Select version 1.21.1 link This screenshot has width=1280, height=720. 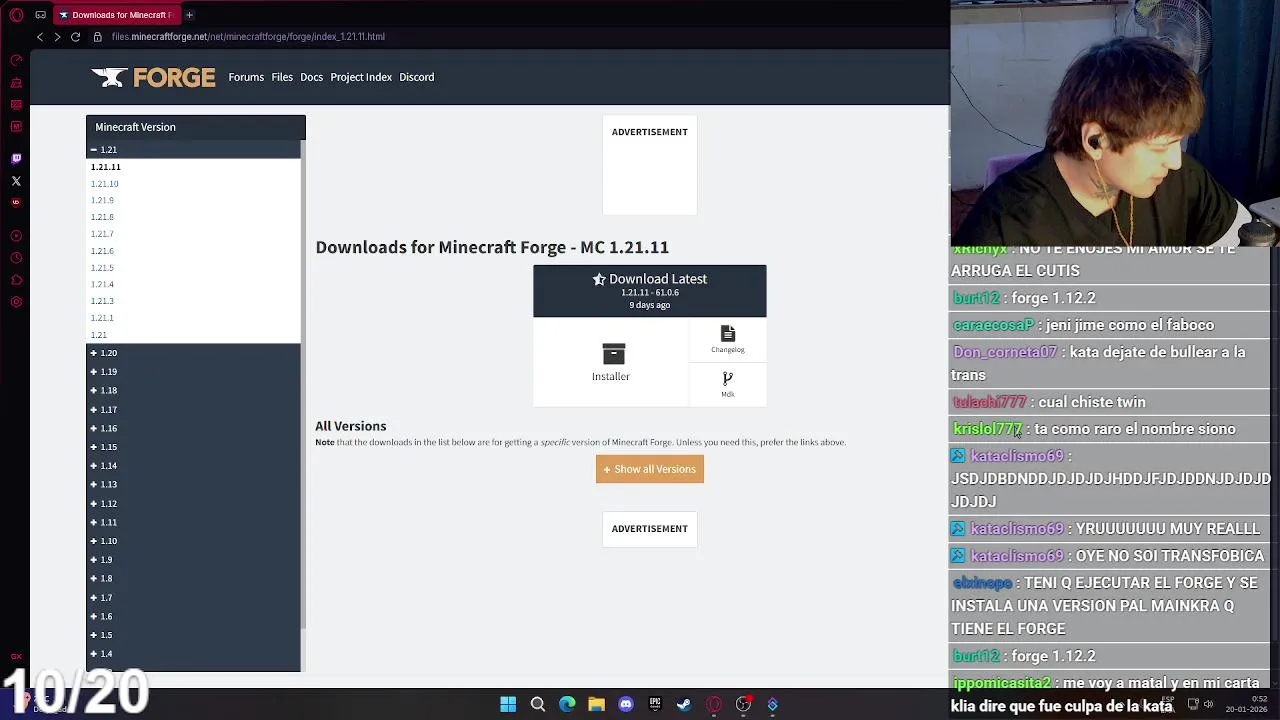(102, 318)
